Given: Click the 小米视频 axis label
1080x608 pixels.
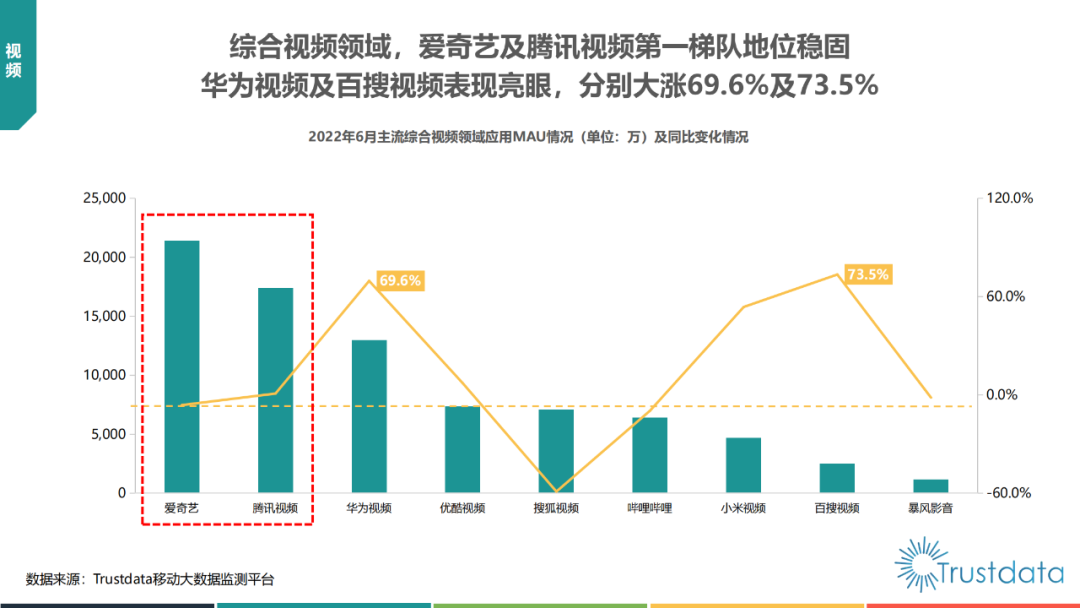Looking at the screenshot, I should coord(743,509).
